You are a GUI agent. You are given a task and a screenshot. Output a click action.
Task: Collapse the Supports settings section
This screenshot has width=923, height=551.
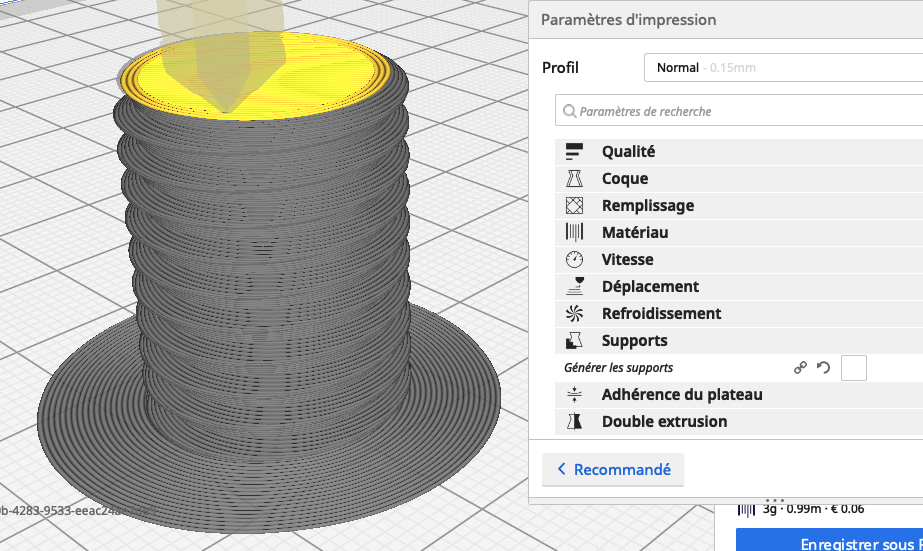[x=739, y=340]
